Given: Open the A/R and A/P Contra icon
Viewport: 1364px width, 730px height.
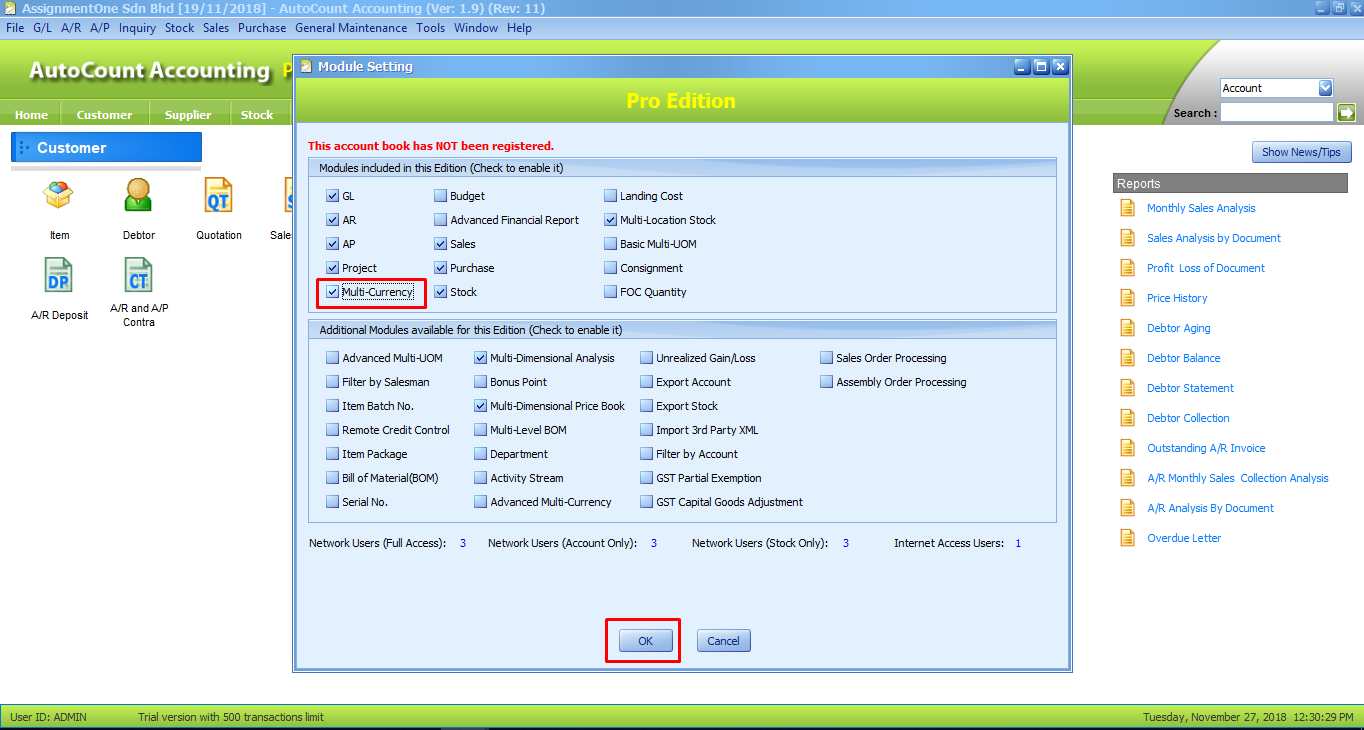Looking at the screenshot, I should [139, 275].
